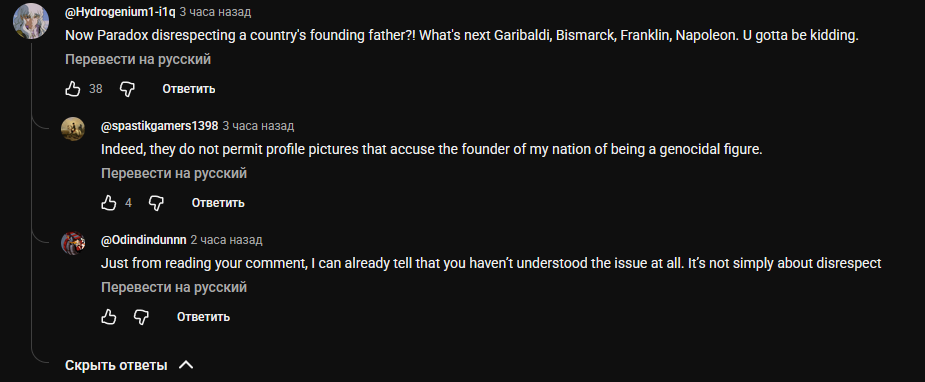Dislike the reply by @spastikgamers1398
925x382 pixels.
(156, 203)
